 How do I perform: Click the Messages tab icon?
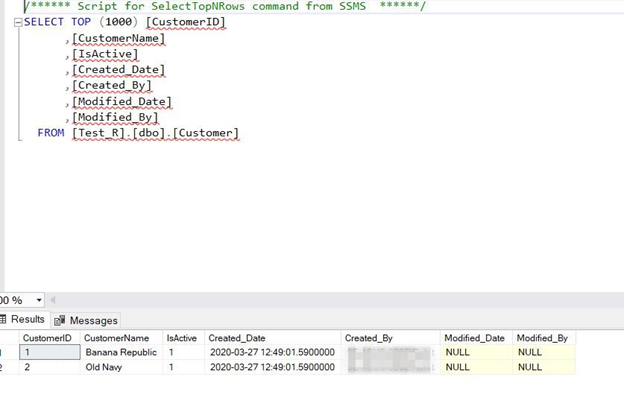point(60,320)
